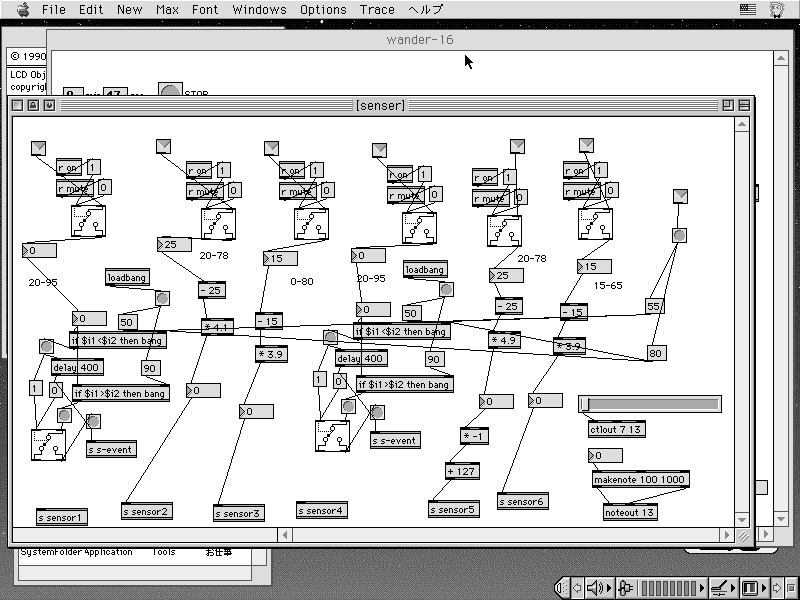Click the MIDI enable icon beside the lock
Viewport: 800px width, 600px height.
pyautogui.click(x=49, y=105)
